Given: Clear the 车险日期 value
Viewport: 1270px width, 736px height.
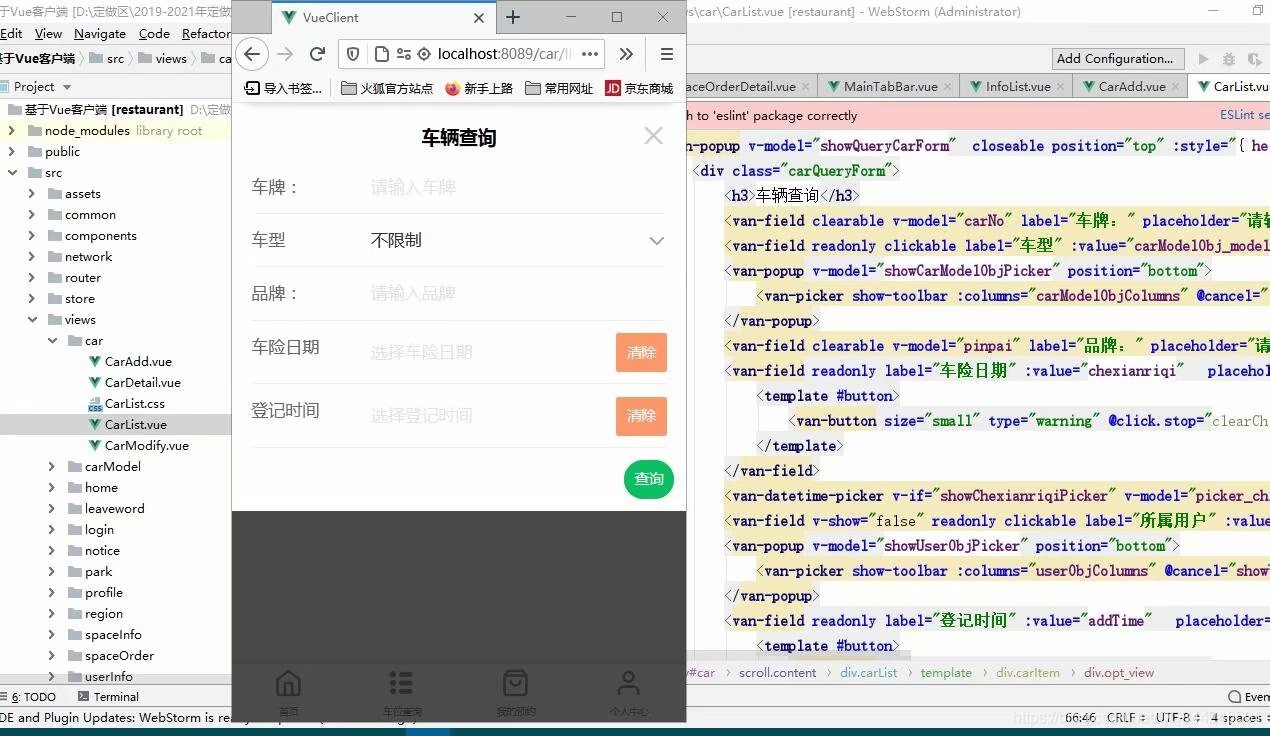Looking at the screenshot, I should click(x=641, y=352).
